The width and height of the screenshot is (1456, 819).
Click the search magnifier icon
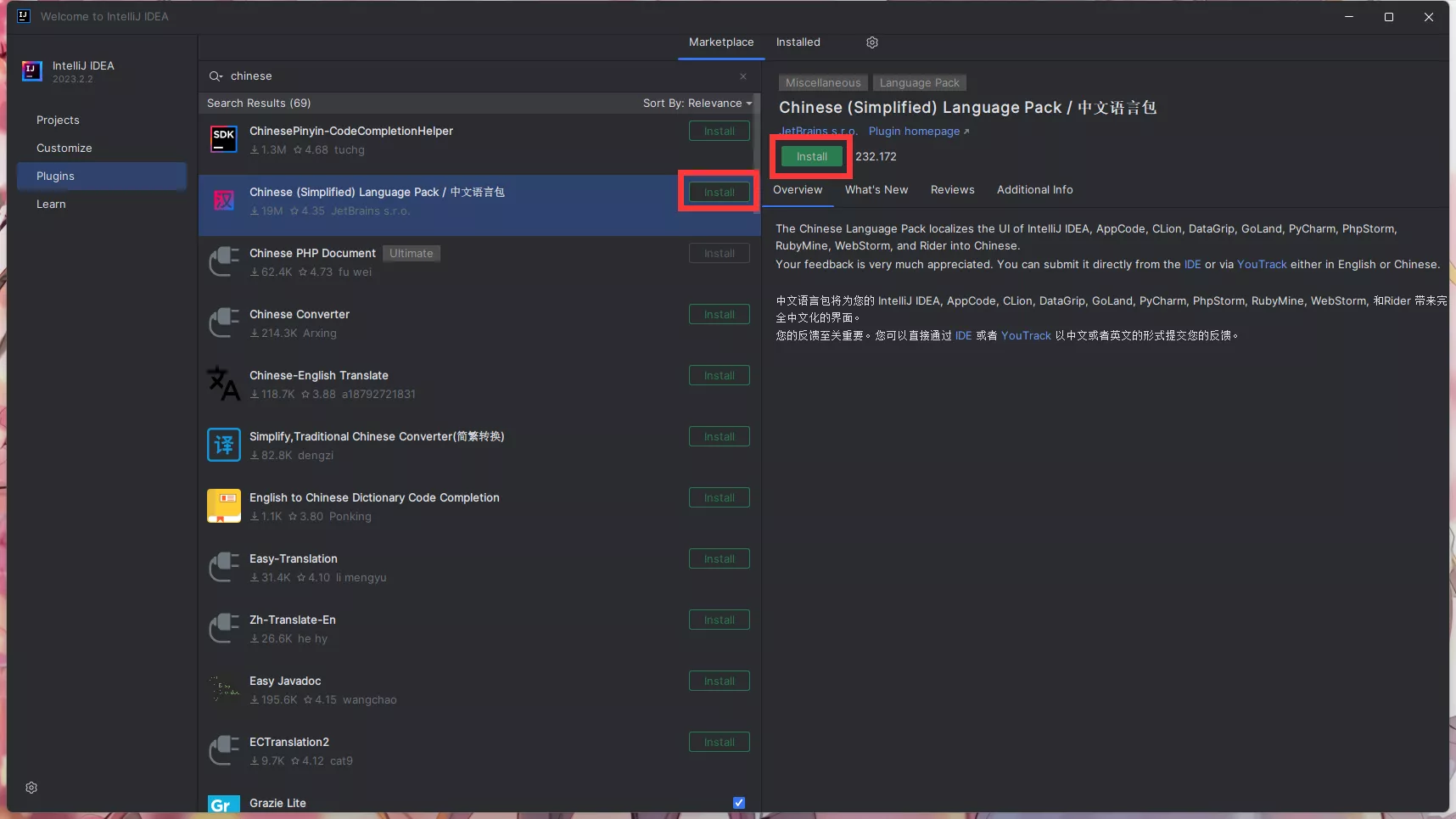216,76
